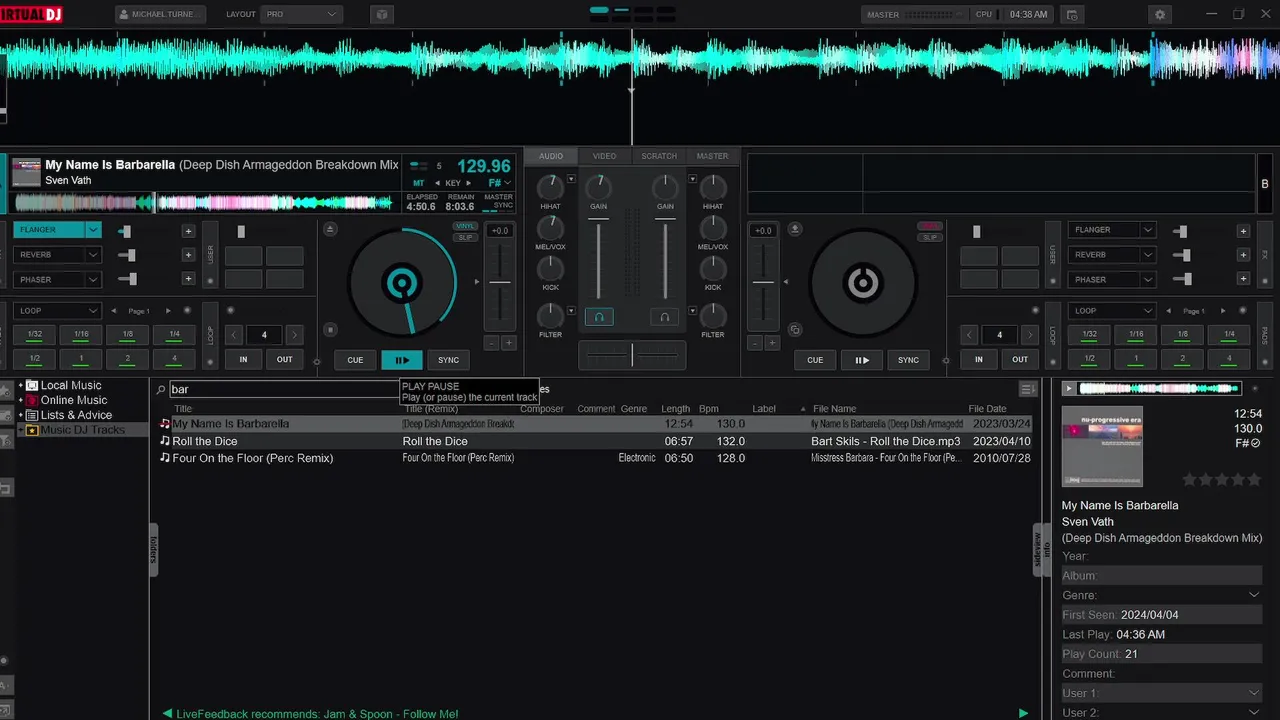Set loop OUT point on right deck
This screenshot has width=1280, height=720.
click(1020, 359)
